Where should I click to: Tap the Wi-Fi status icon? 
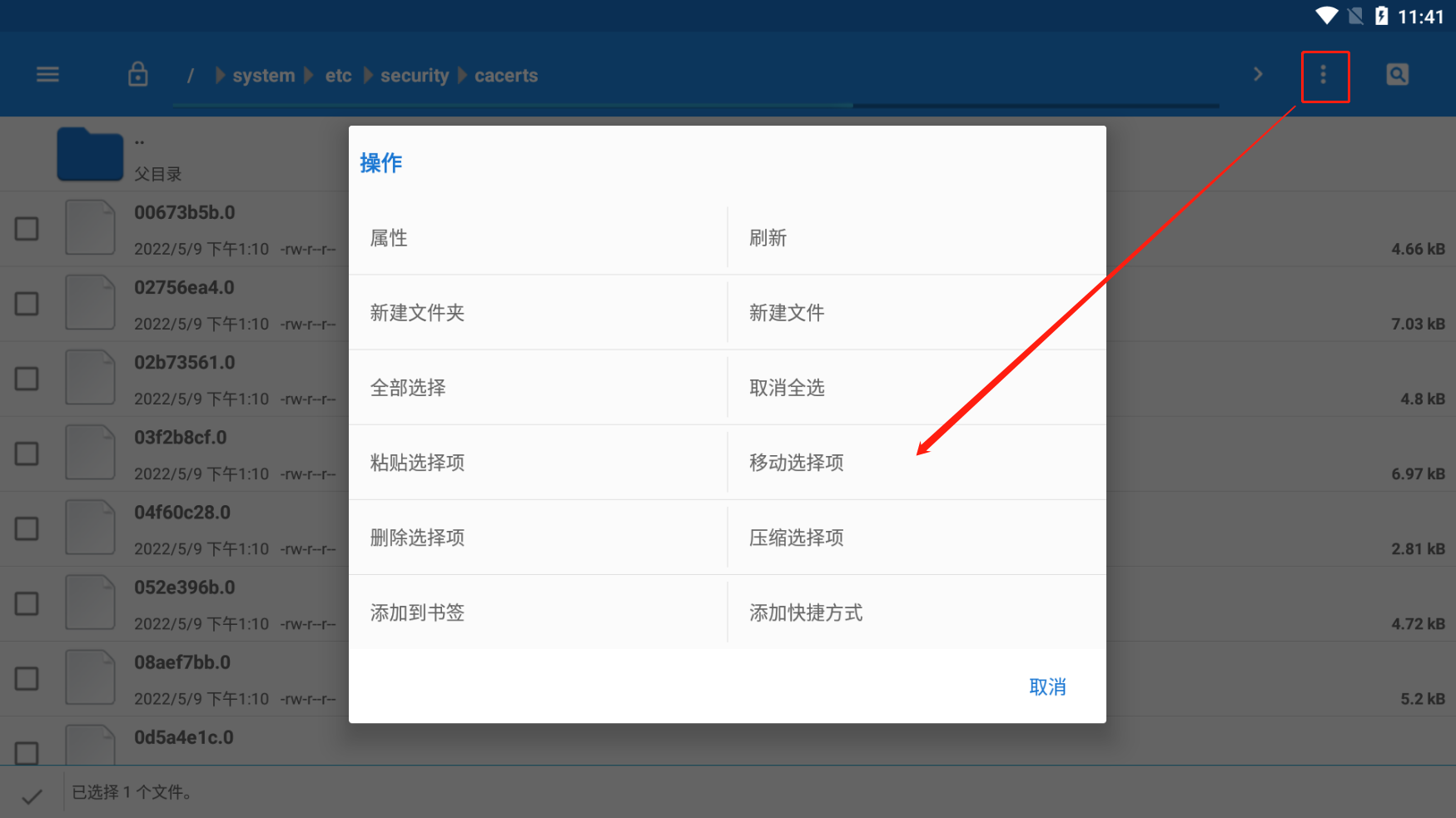click(x=1326, y=16)
